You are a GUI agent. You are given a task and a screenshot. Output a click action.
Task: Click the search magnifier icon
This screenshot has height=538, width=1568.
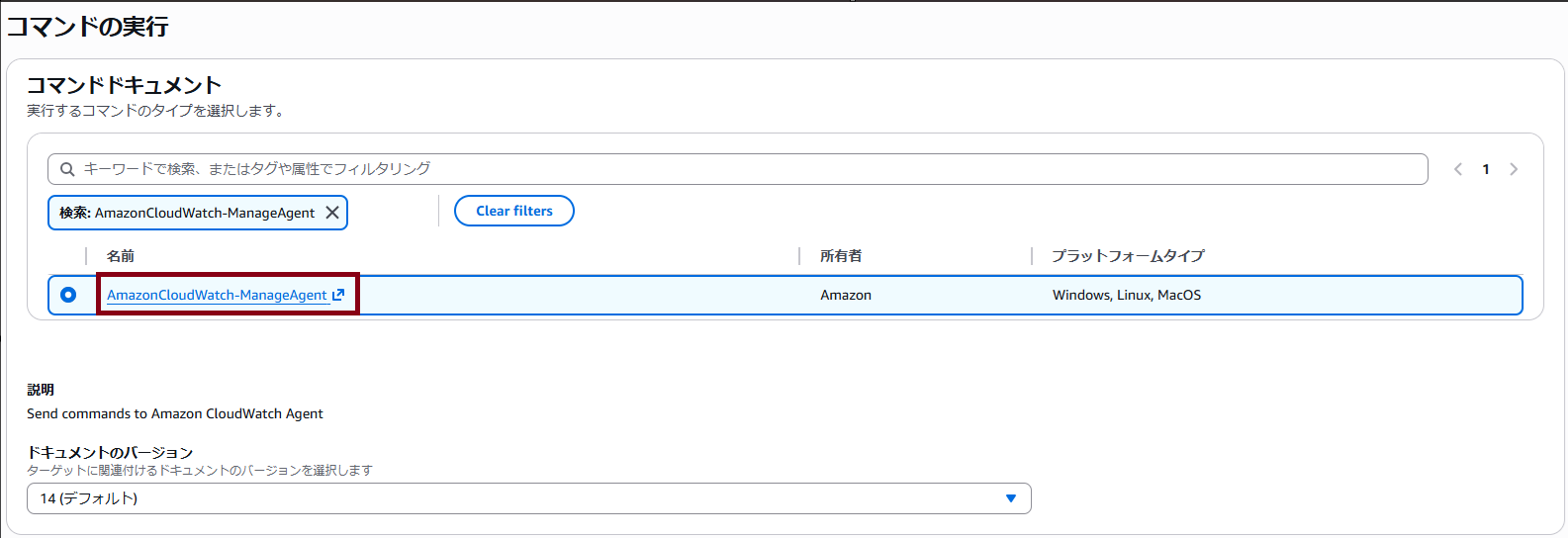click(x=67, y=169)
